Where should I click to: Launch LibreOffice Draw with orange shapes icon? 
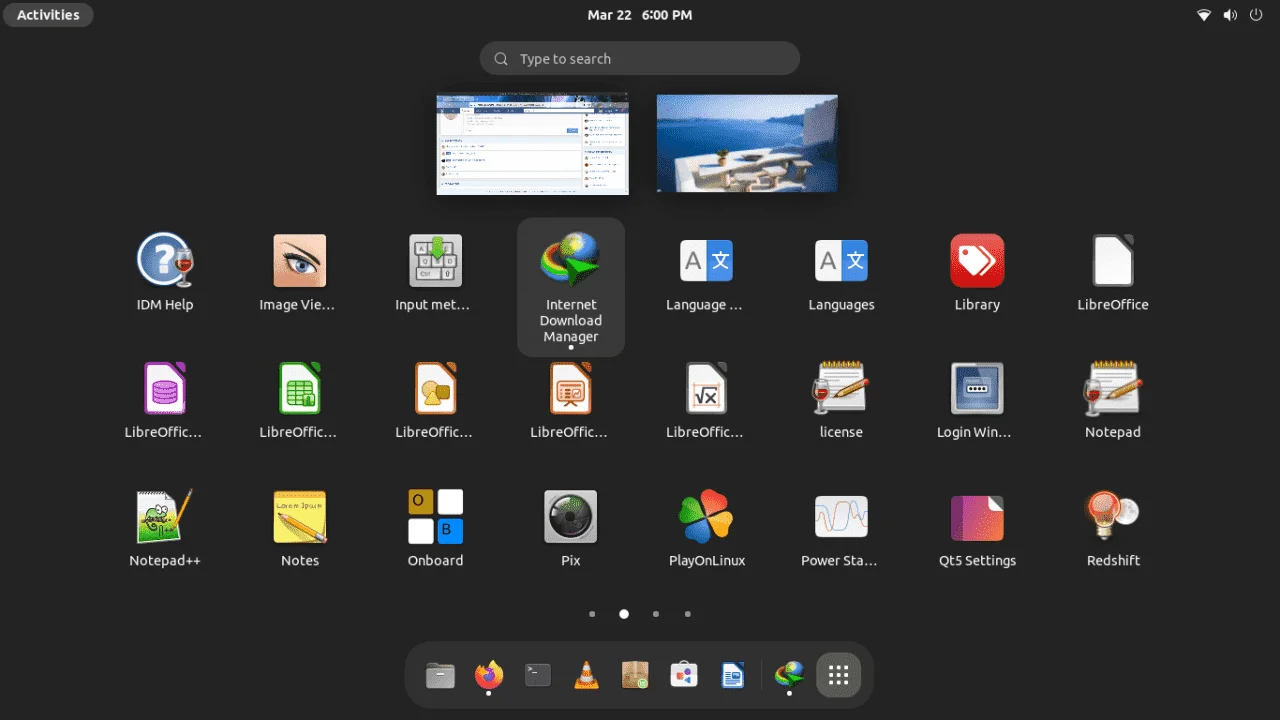pos(435,401)
